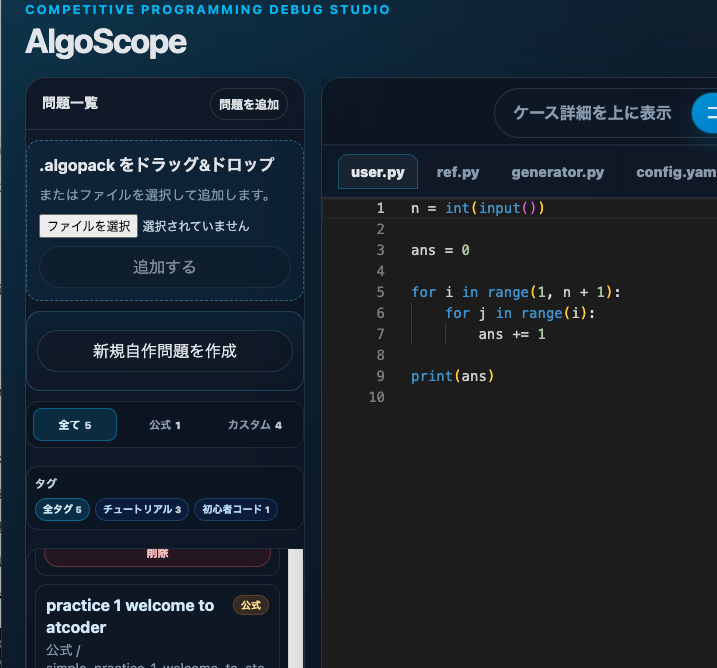Select the 公式 1 filter tab
The width and height of the screenshot is (717, 668).
pos(165,425)
